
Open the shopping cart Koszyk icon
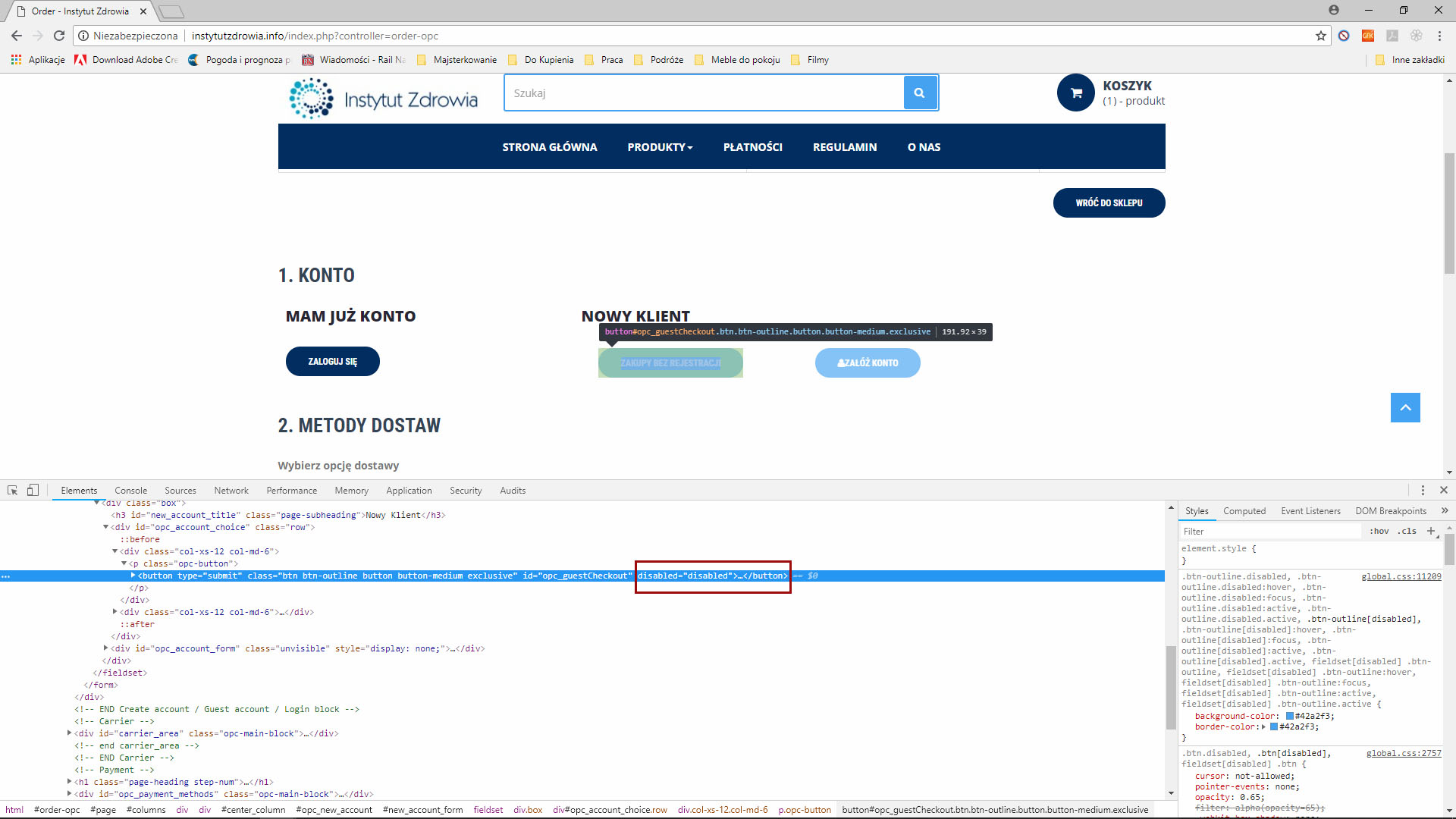pos(1075,93)
